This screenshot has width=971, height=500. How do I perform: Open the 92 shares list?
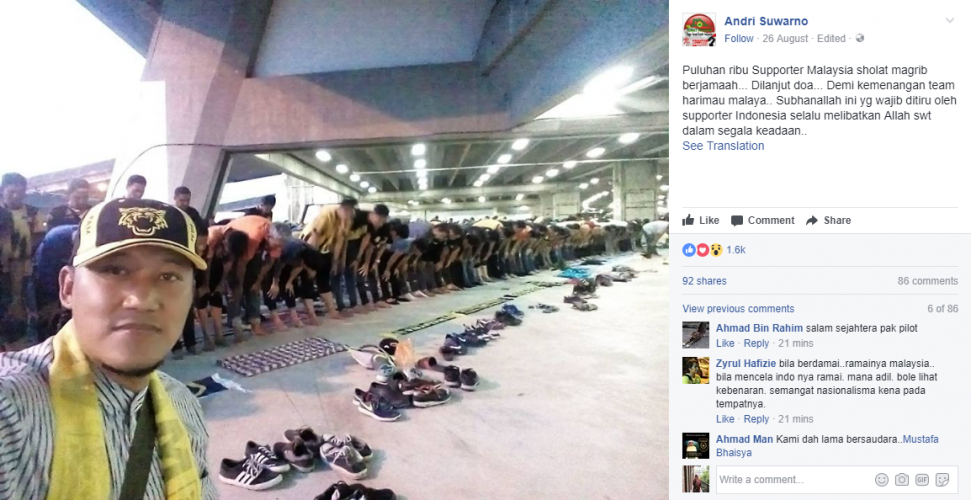click(704, 281)
